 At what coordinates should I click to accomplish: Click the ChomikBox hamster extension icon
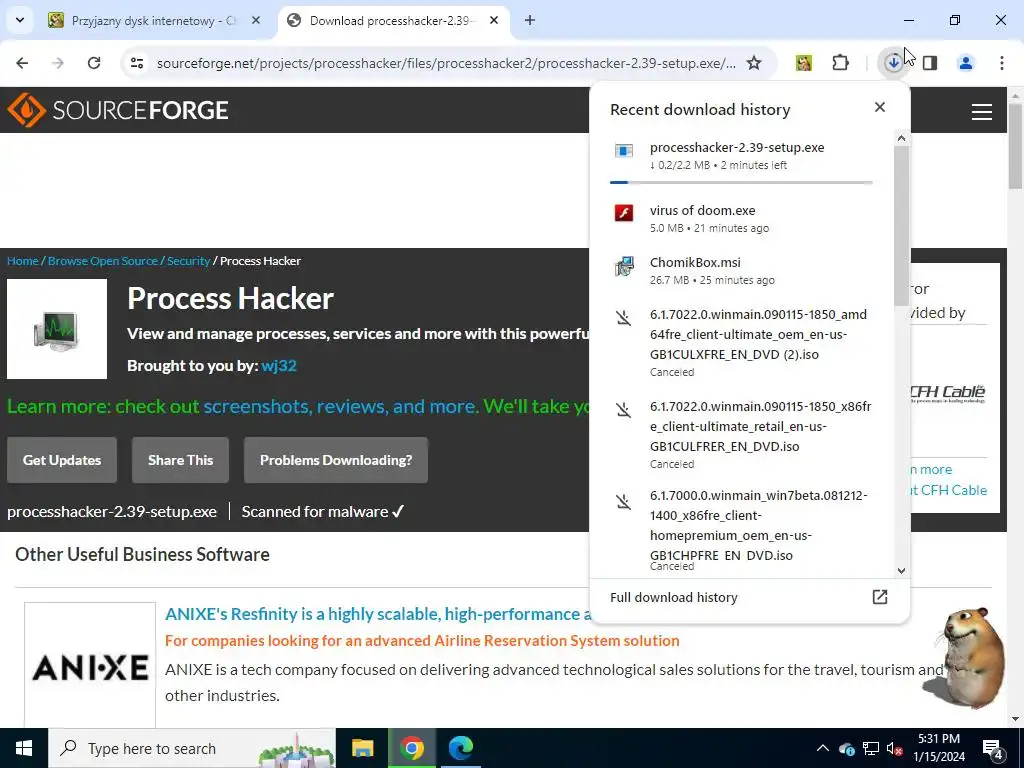[804, 63]
